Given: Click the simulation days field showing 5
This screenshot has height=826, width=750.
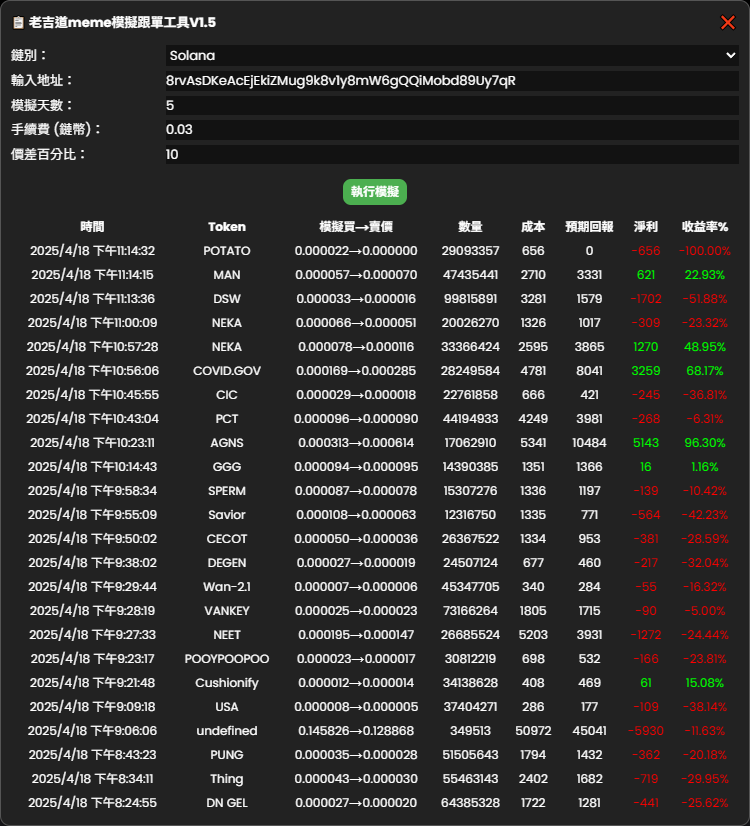Looking at the screenshot, I should (x=452, y=105).
